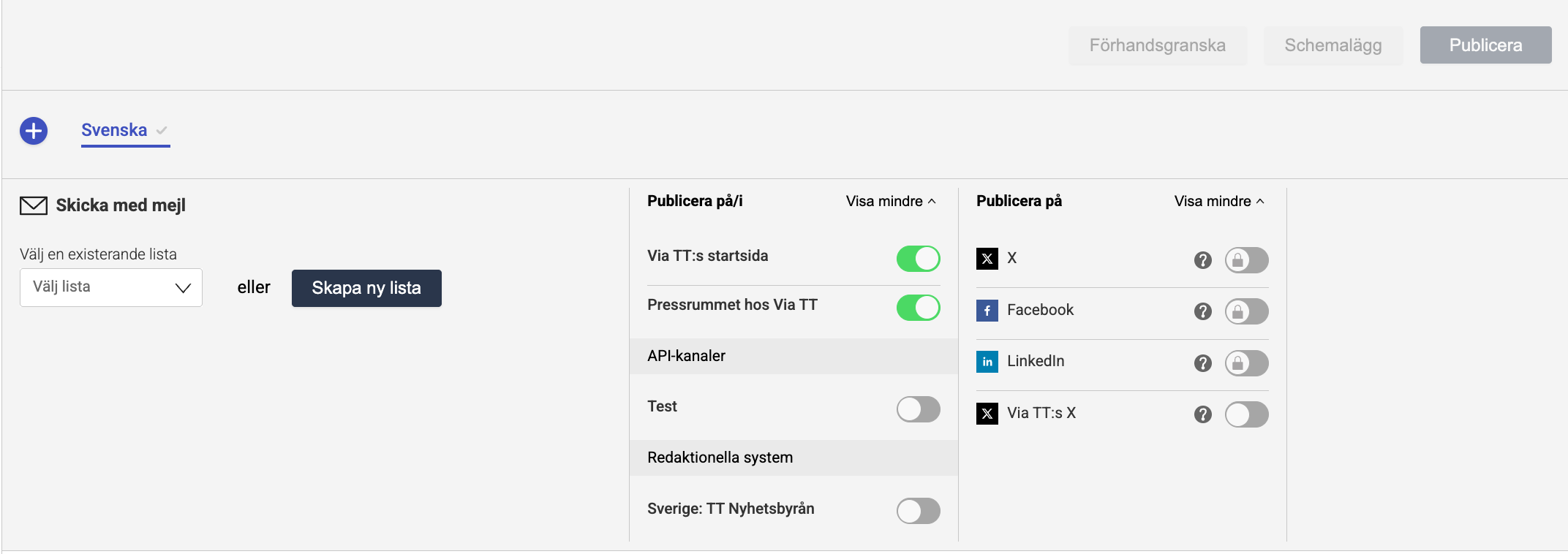The height and width of the screenshot is (554, 1568).
Task: Click the Facebook logo icon
Action: [987, 311]
